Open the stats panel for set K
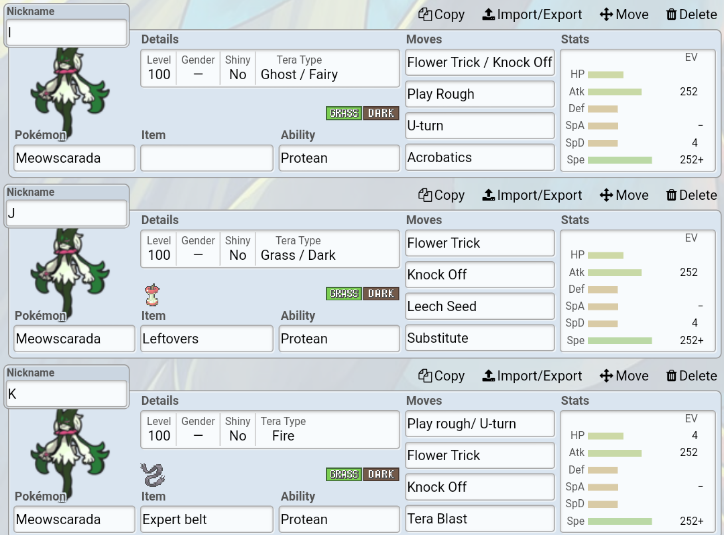 click(638, 472)
